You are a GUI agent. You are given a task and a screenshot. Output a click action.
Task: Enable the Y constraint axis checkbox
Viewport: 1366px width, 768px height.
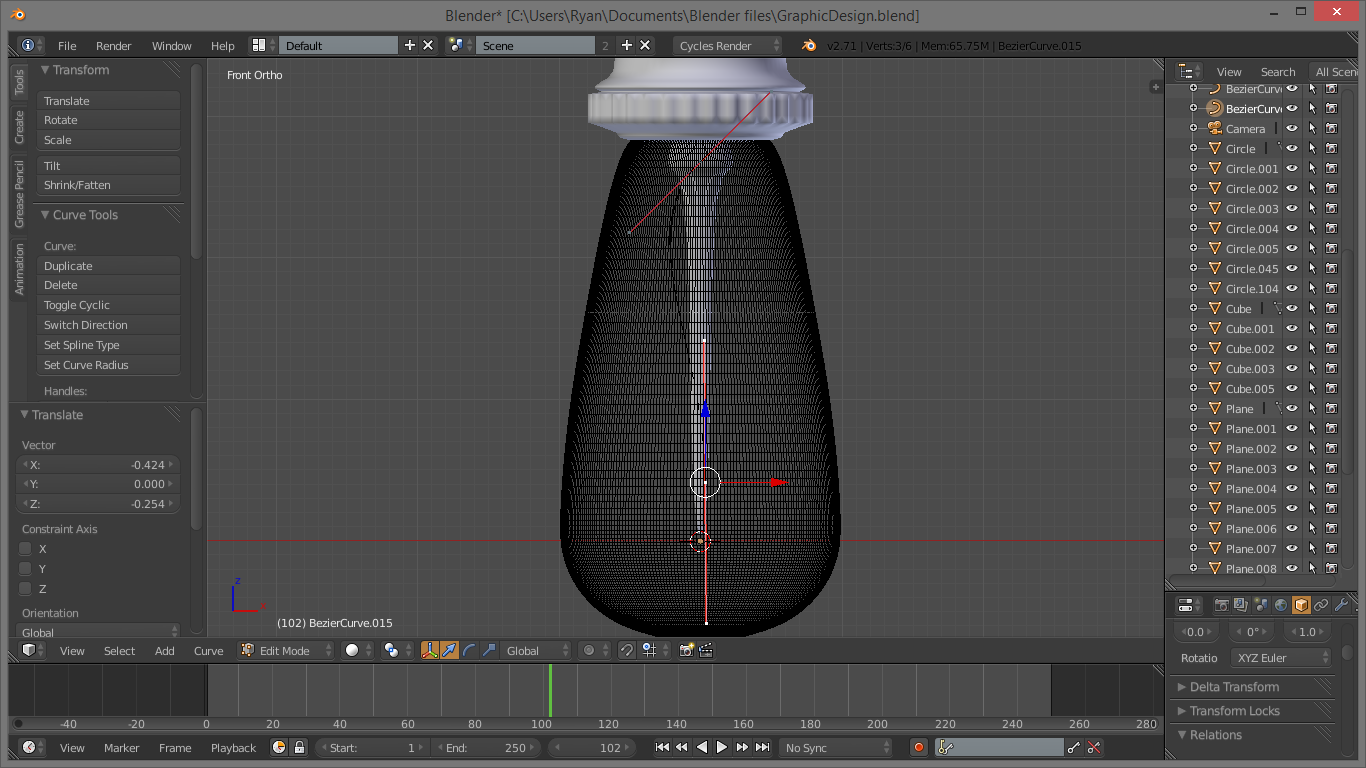click(26, 568)
